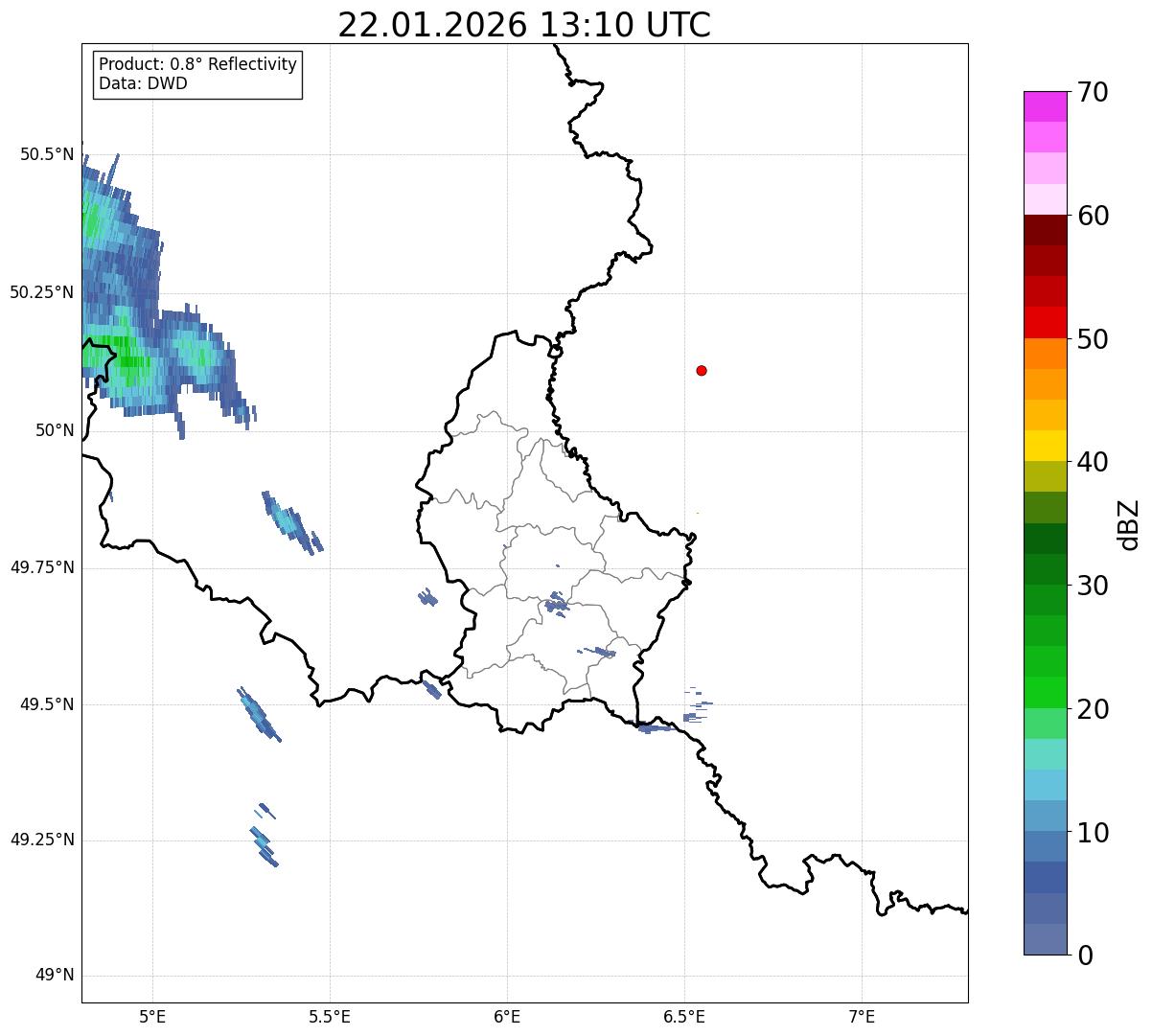Viewport: 1152px width, 1036px height.
Task: Click the 6.5°E longitude tick label
Action: 684,1017
